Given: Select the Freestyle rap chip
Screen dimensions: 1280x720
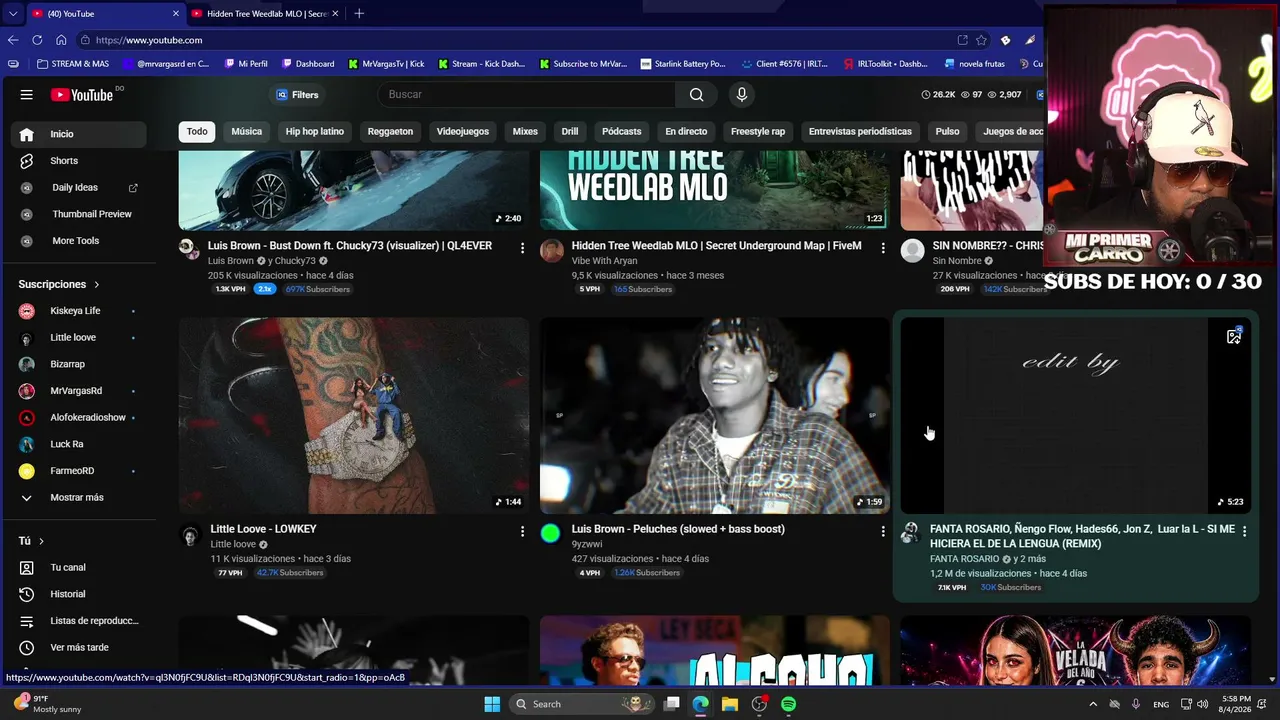Looking at the screenshot, I should point(758,132).
